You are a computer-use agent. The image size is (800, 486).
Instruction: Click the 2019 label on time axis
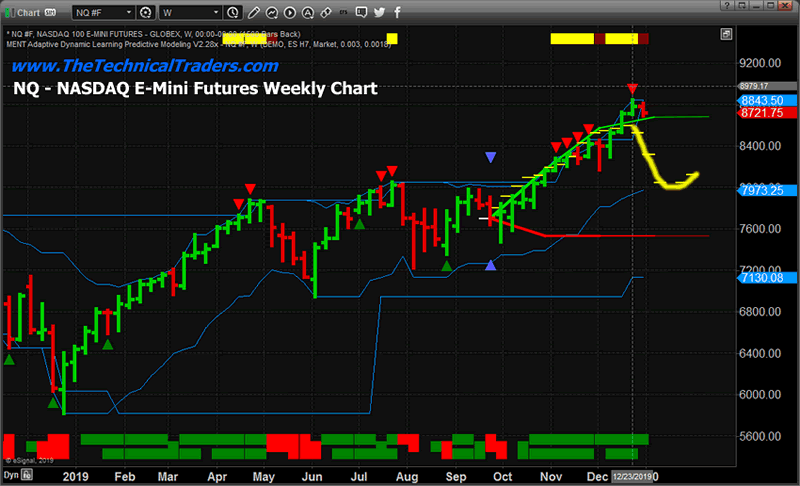click(75, 476)
